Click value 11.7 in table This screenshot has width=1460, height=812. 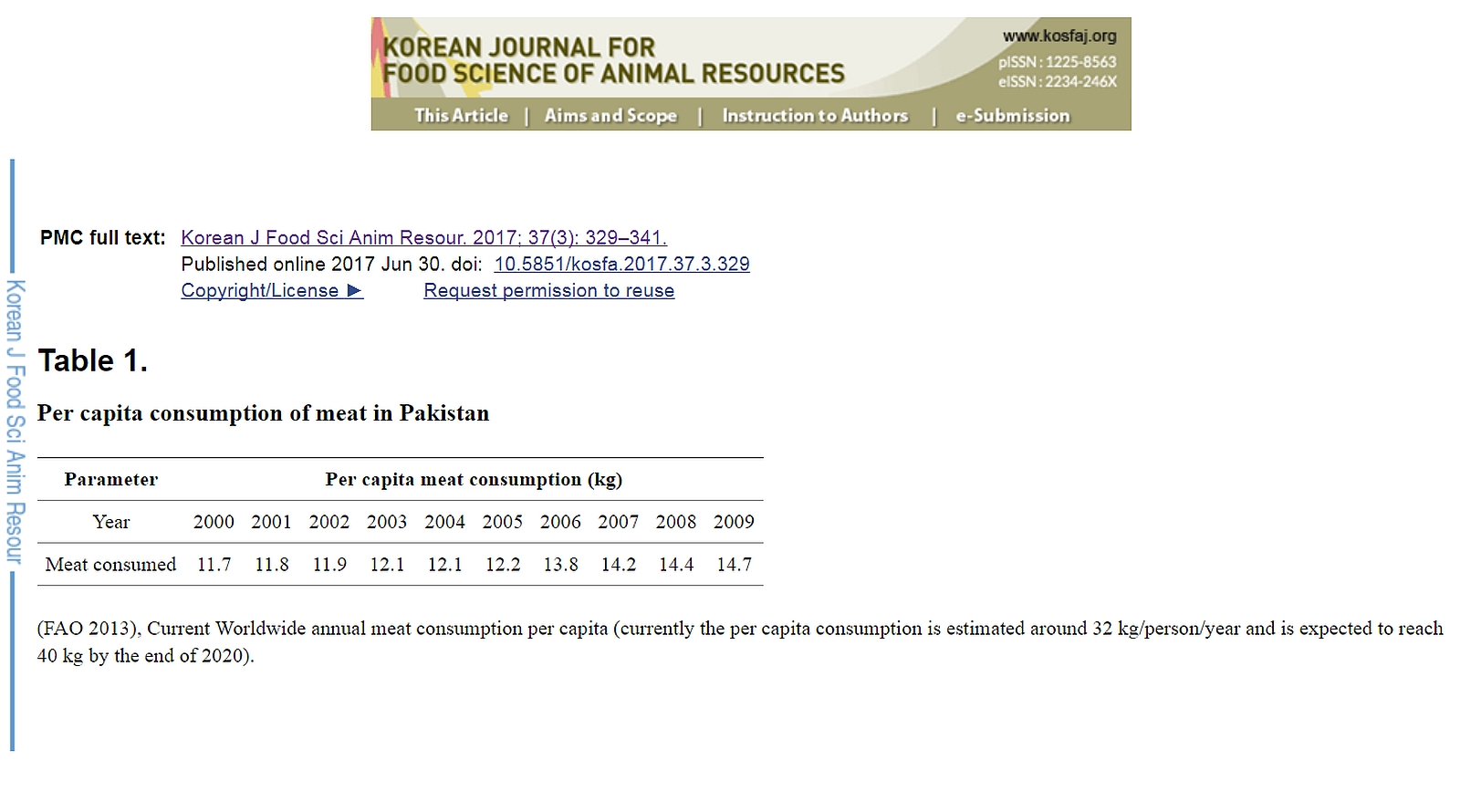[214, 565]
